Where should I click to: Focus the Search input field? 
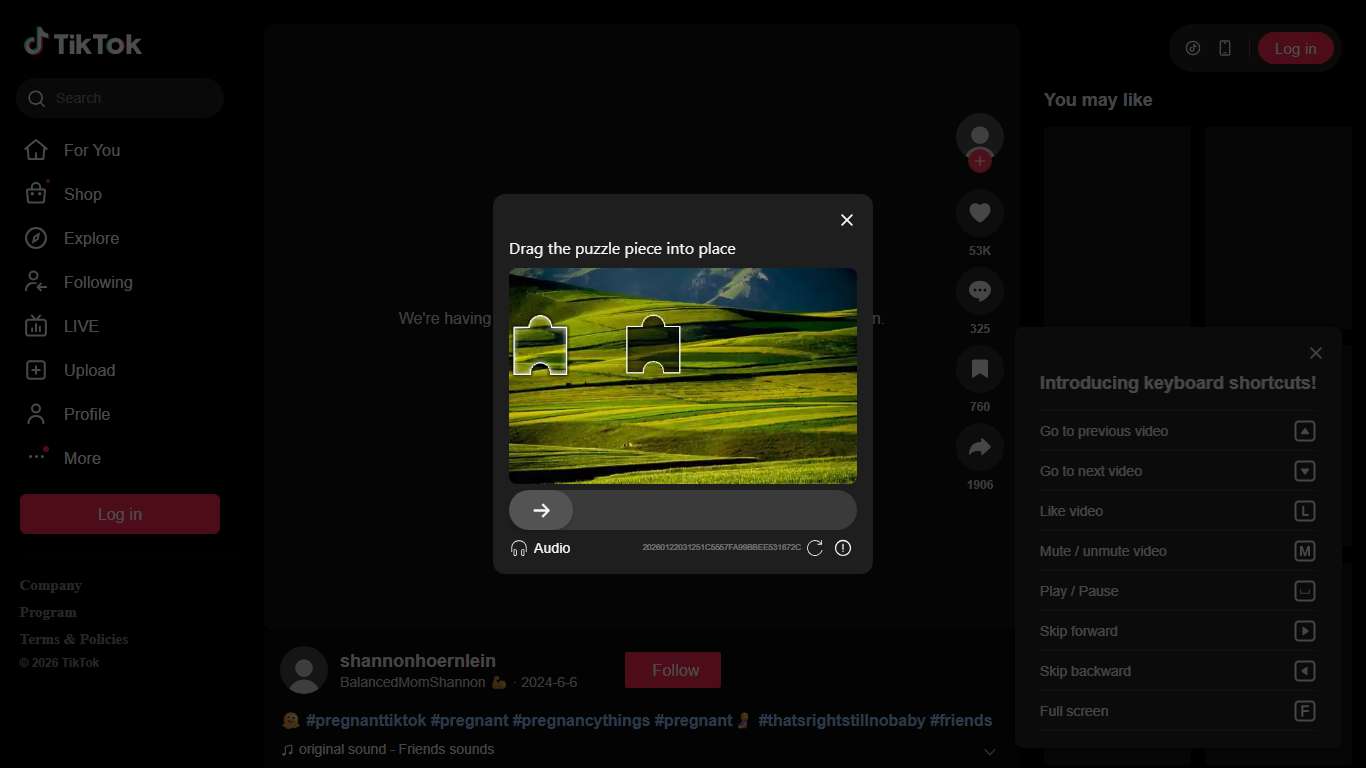(x=130, y=98)
